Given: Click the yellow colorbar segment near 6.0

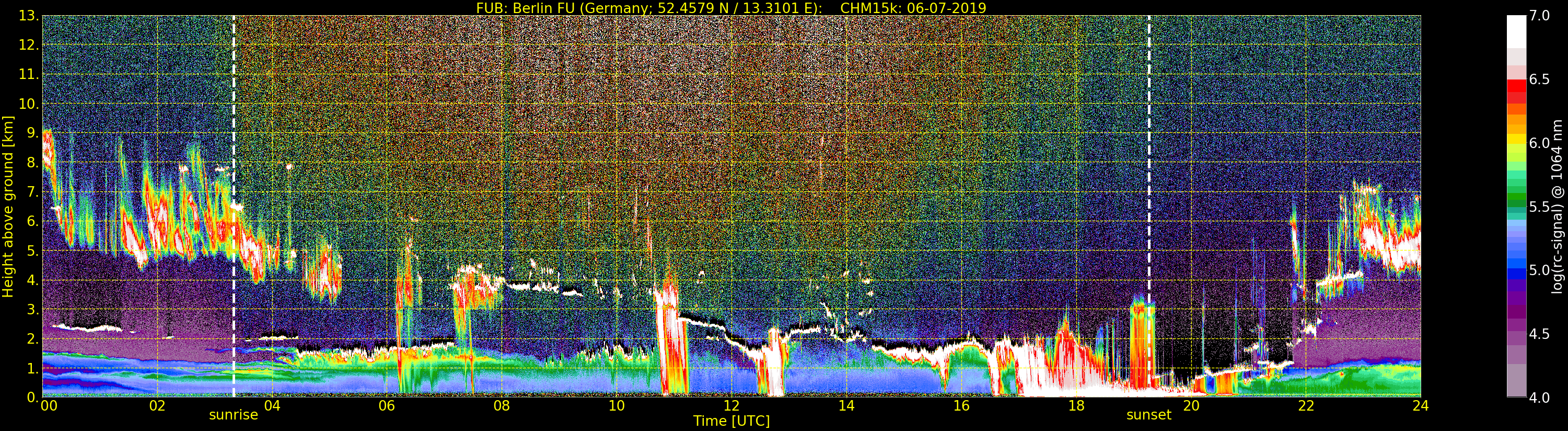Looking at the screenshot, I should click(1516, 140).
